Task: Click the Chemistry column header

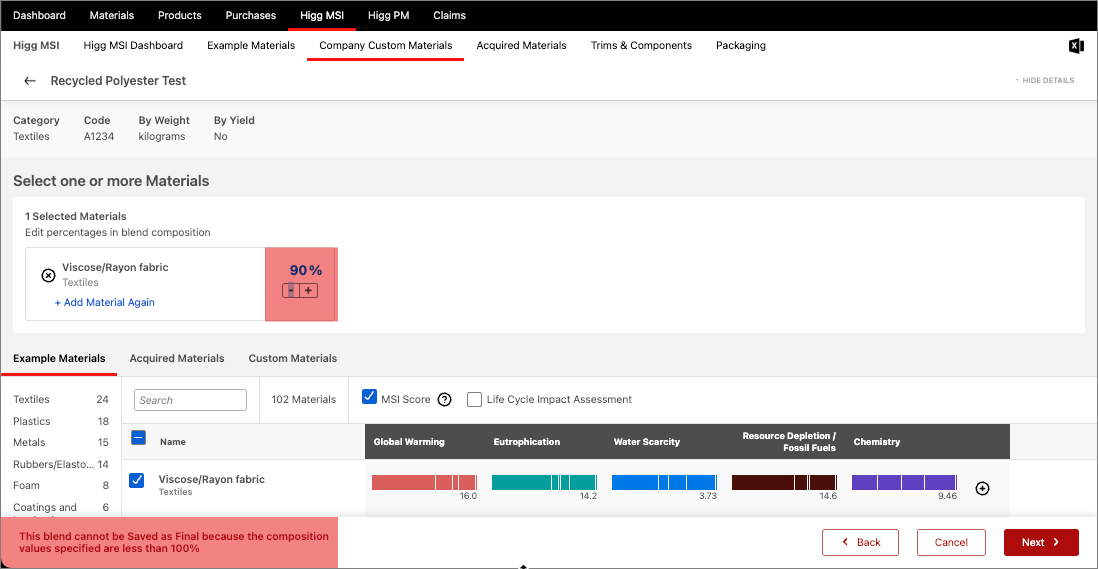Action: tap(877, 442)
